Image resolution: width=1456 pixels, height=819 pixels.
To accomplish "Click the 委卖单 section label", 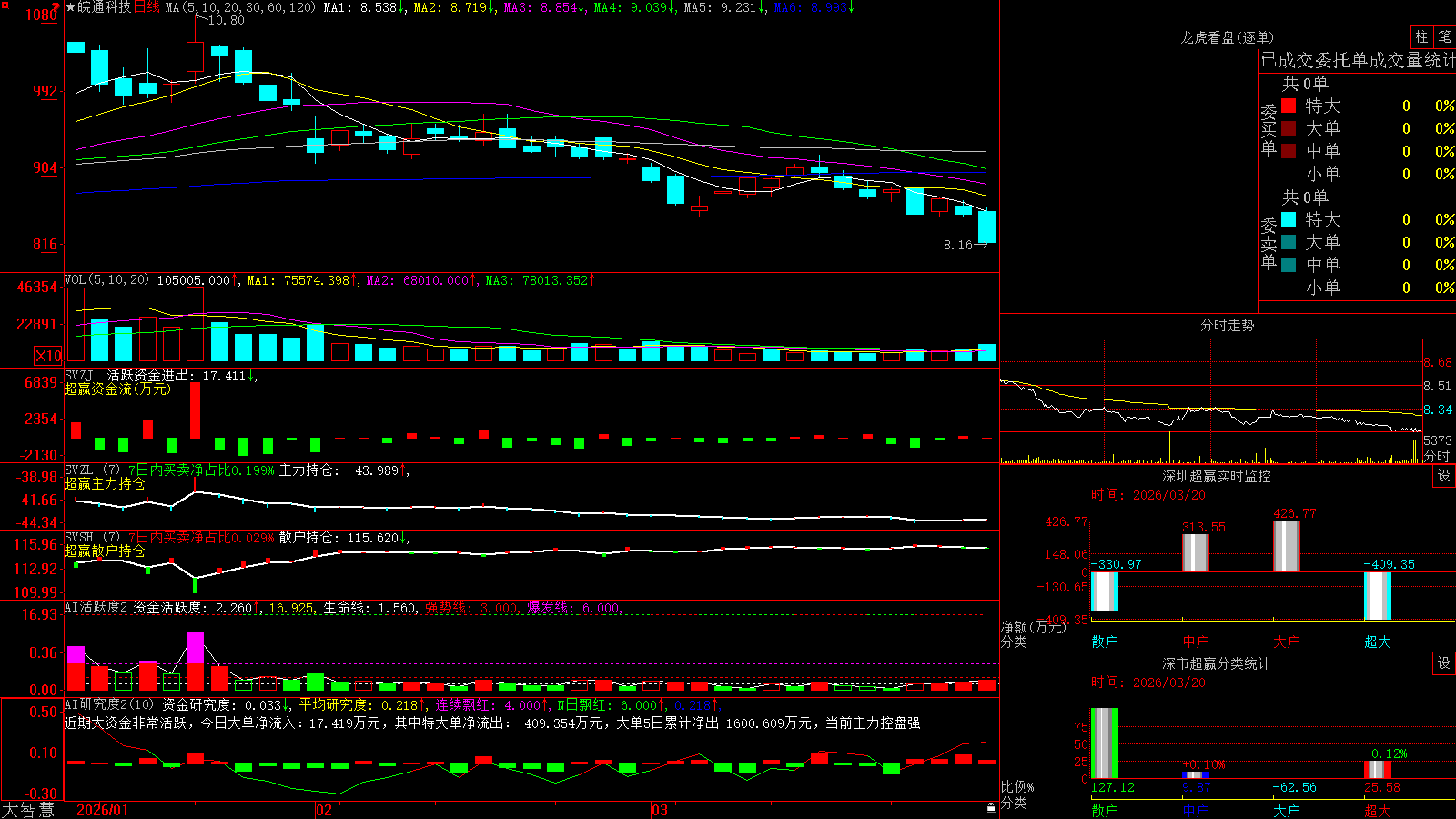I will 1269,244.
